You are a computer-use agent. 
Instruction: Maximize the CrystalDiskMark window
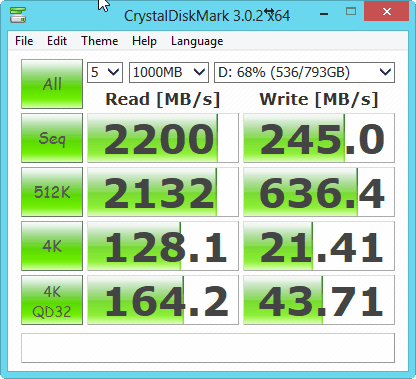click(x=351, y=12)
